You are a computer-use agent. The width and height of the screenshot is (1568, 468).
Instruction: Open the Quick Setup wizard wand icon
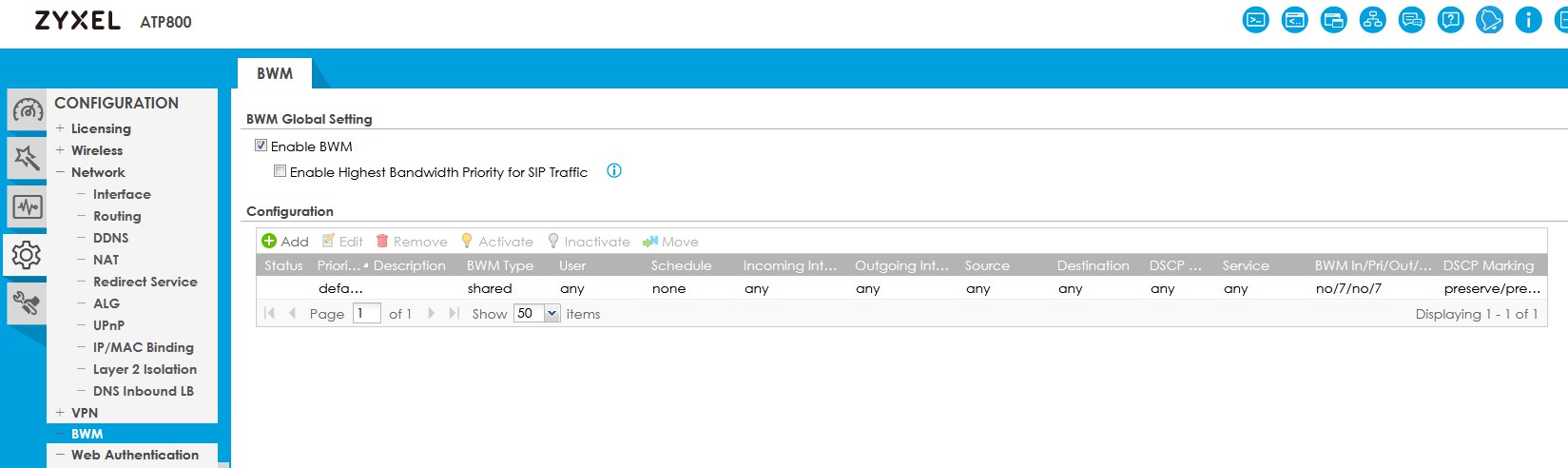click(x=27, y=158)
